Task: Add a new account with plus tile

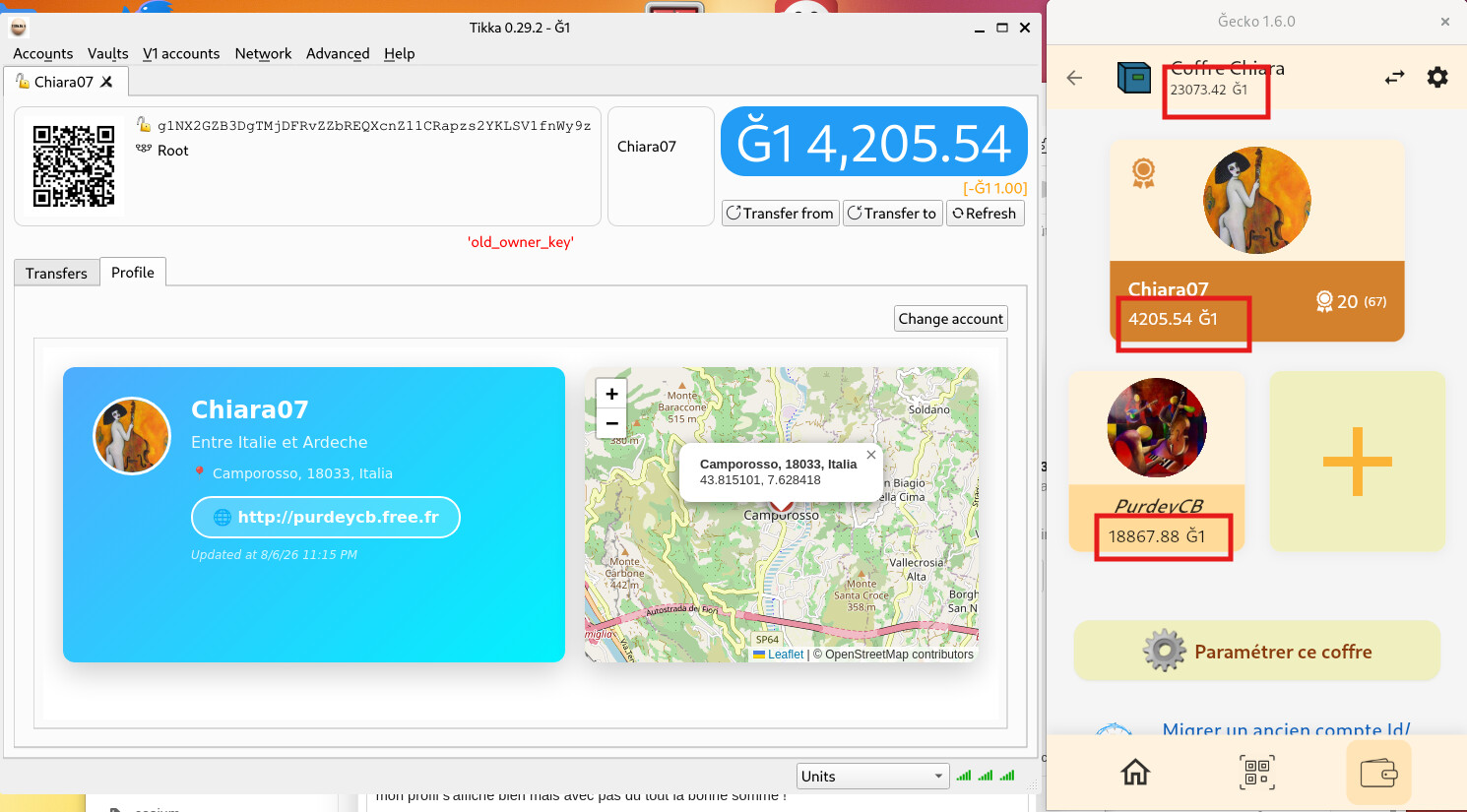Action: tap(1357, 461)
